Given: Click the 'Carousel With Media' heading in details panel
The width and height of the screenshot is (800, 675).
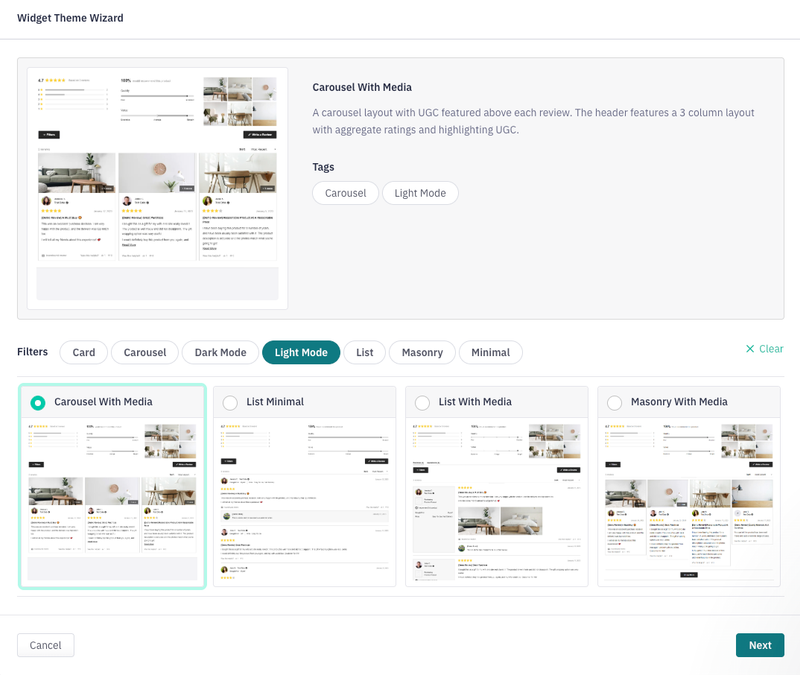Looking at the screenshot, I should coord(362,87).
